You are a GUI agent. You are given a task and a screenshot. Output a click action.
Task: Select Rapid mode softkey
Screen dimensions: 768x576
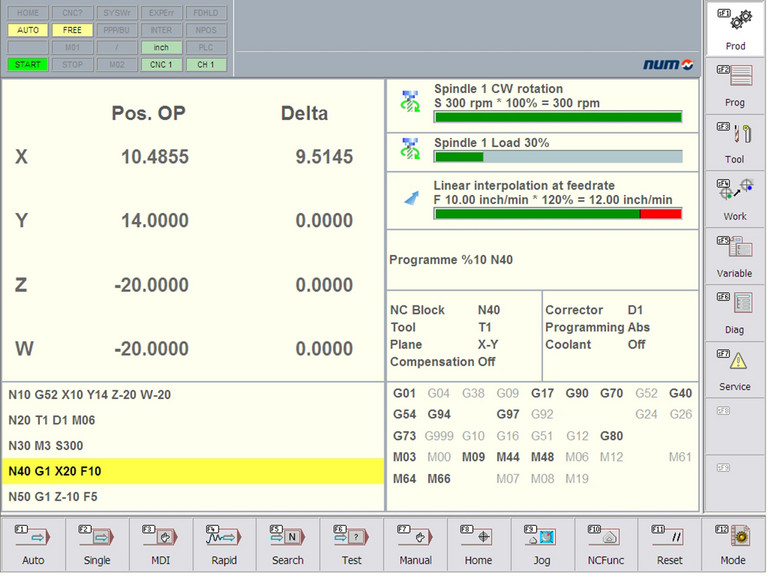pos(224,544)
